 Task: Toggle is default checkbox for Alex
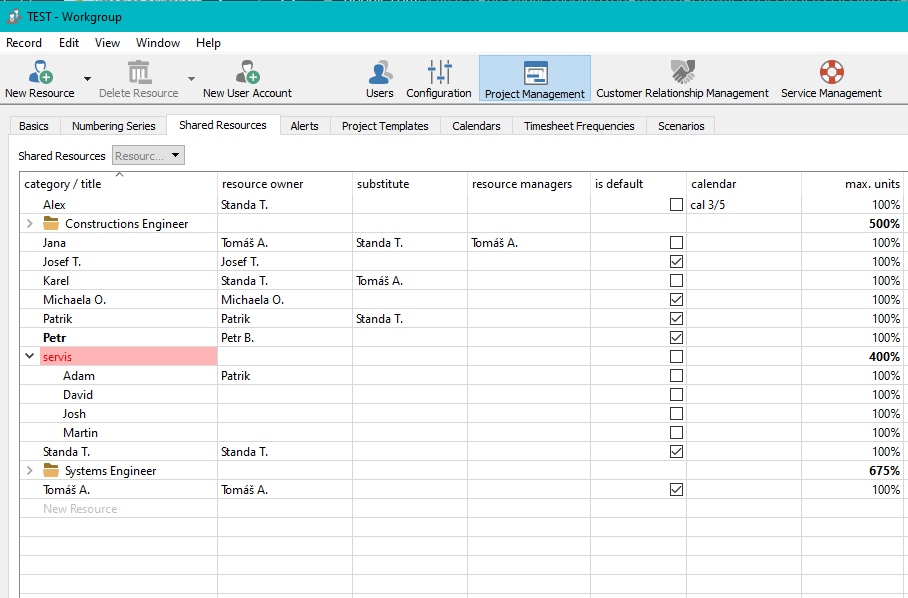click(x=677, y=205)
